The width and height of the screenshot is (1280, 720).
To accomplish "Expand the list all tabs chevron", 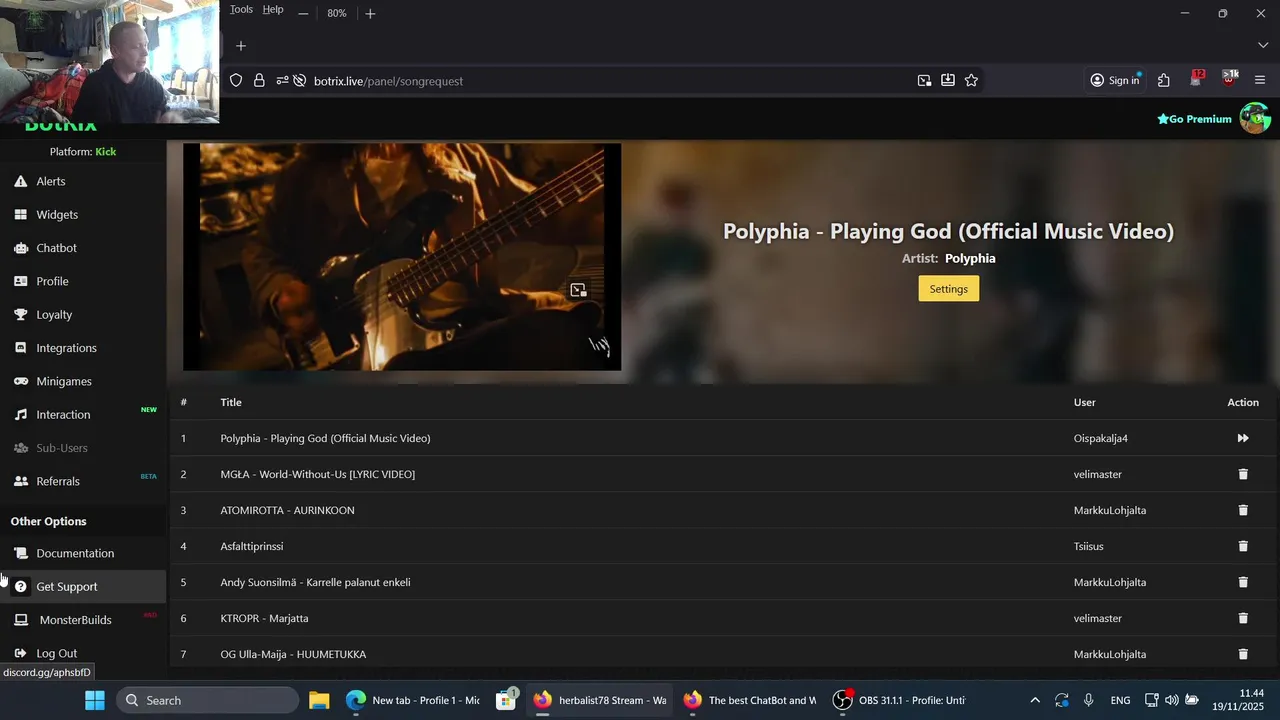I will point(1262,46).
